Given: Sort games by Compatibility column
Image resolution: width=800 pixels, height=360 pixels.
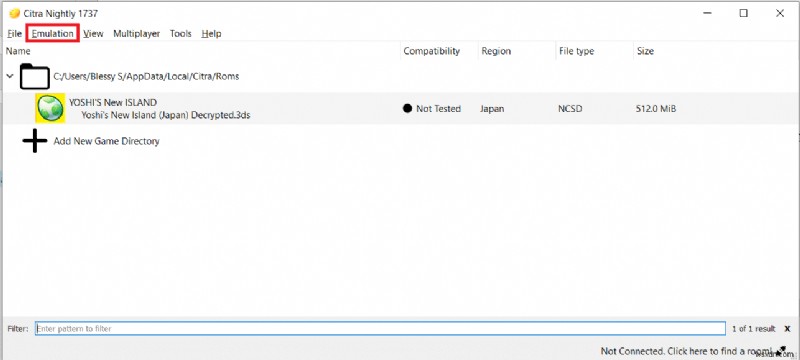Looking at the screenshot, I should point(431,51).
